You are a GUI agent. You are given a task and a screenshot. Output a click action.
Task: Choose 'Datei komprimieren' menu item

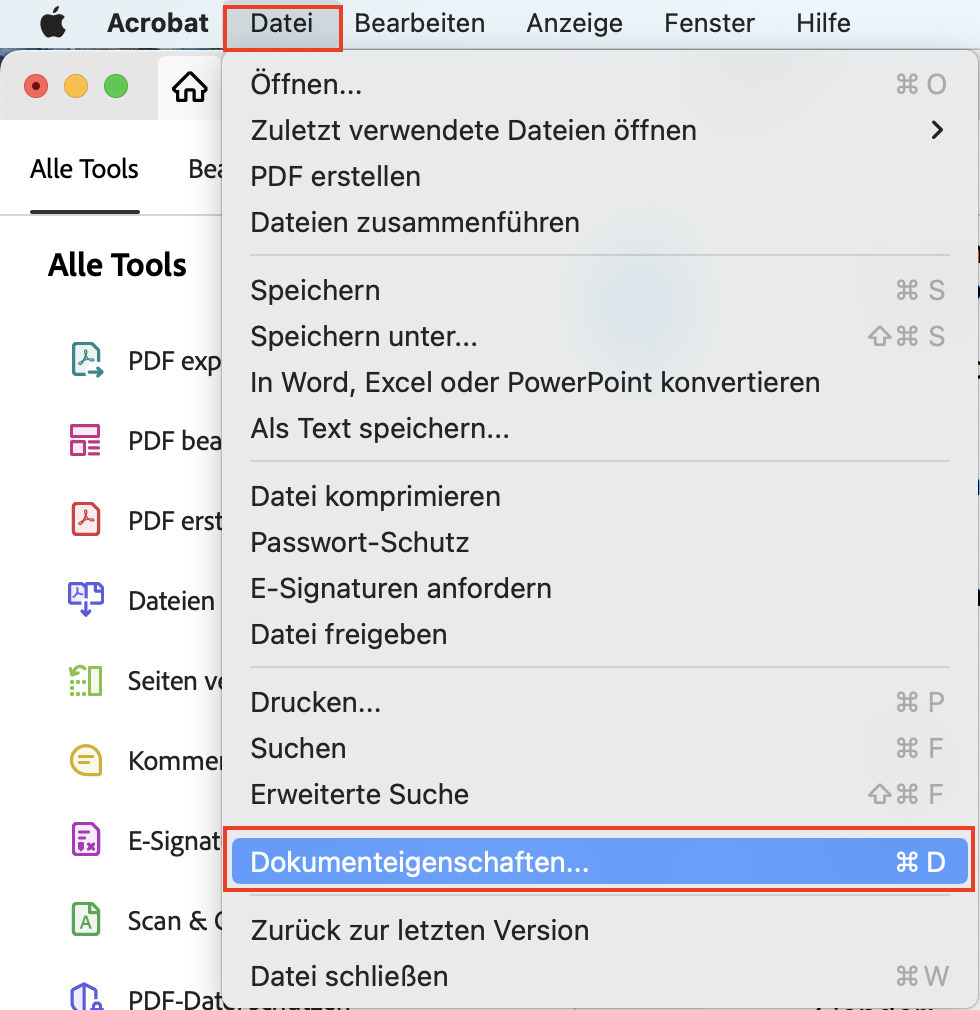[375, 496]
